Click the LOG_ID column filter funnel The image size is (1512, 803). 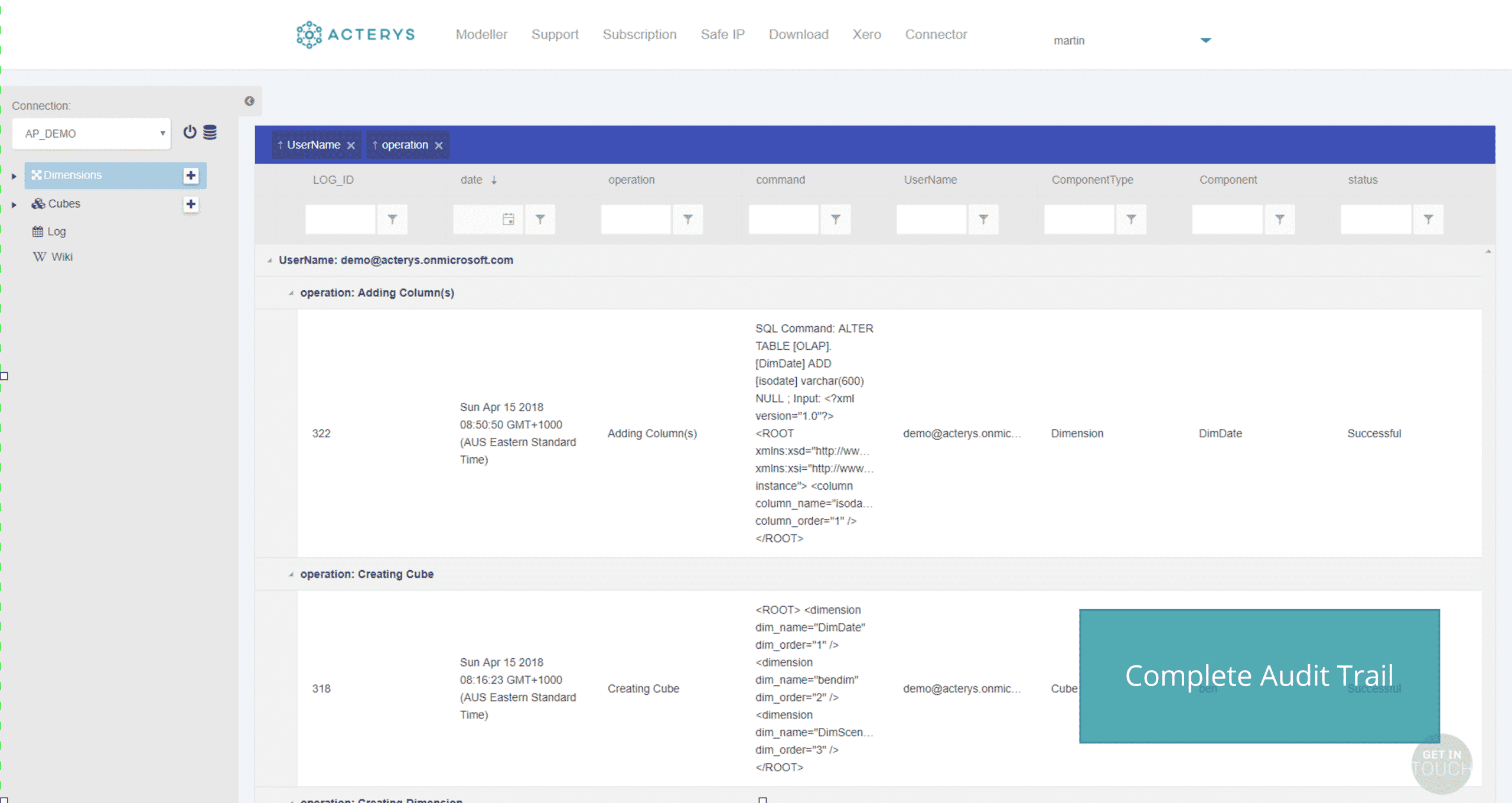392,219
